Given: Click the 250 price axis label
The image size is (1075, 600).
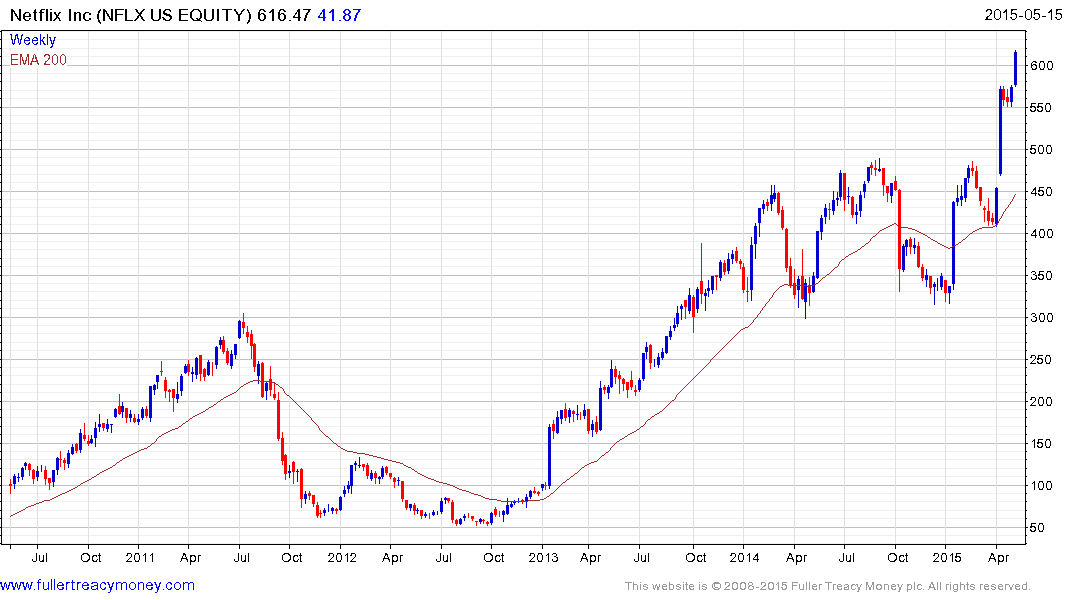Looking at the screenshot, I should click(1041, 359).
